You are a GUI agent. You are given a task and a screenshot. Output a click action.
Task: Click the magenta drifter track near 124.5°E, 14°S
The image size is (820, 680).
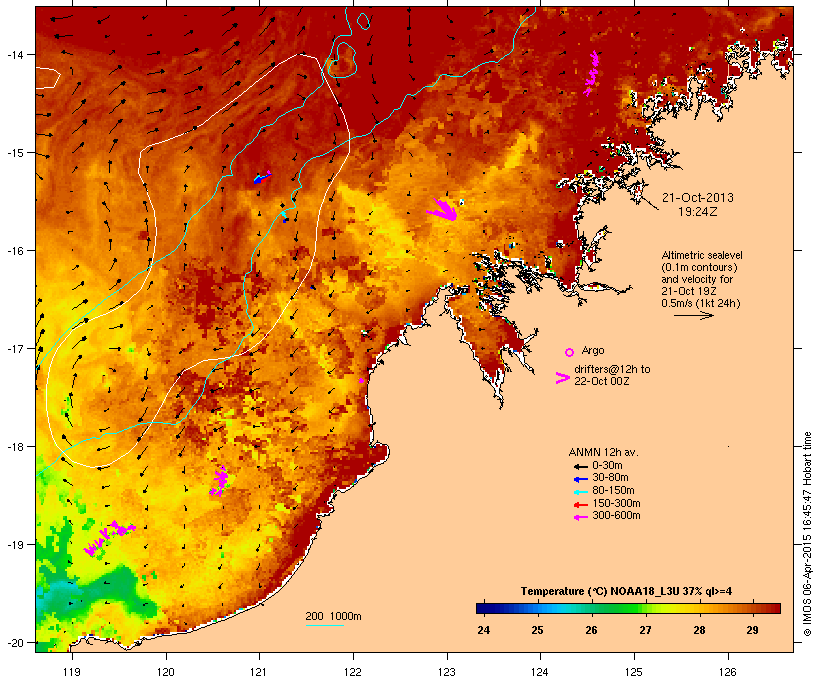591,74
